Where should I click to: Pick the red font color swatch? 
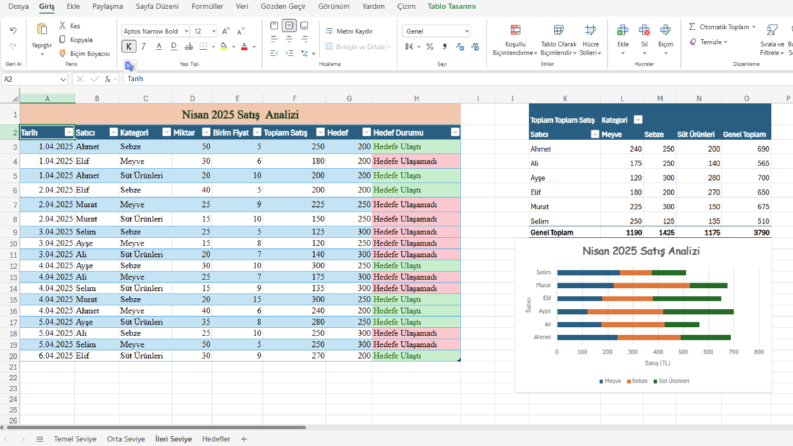[244, 47]
